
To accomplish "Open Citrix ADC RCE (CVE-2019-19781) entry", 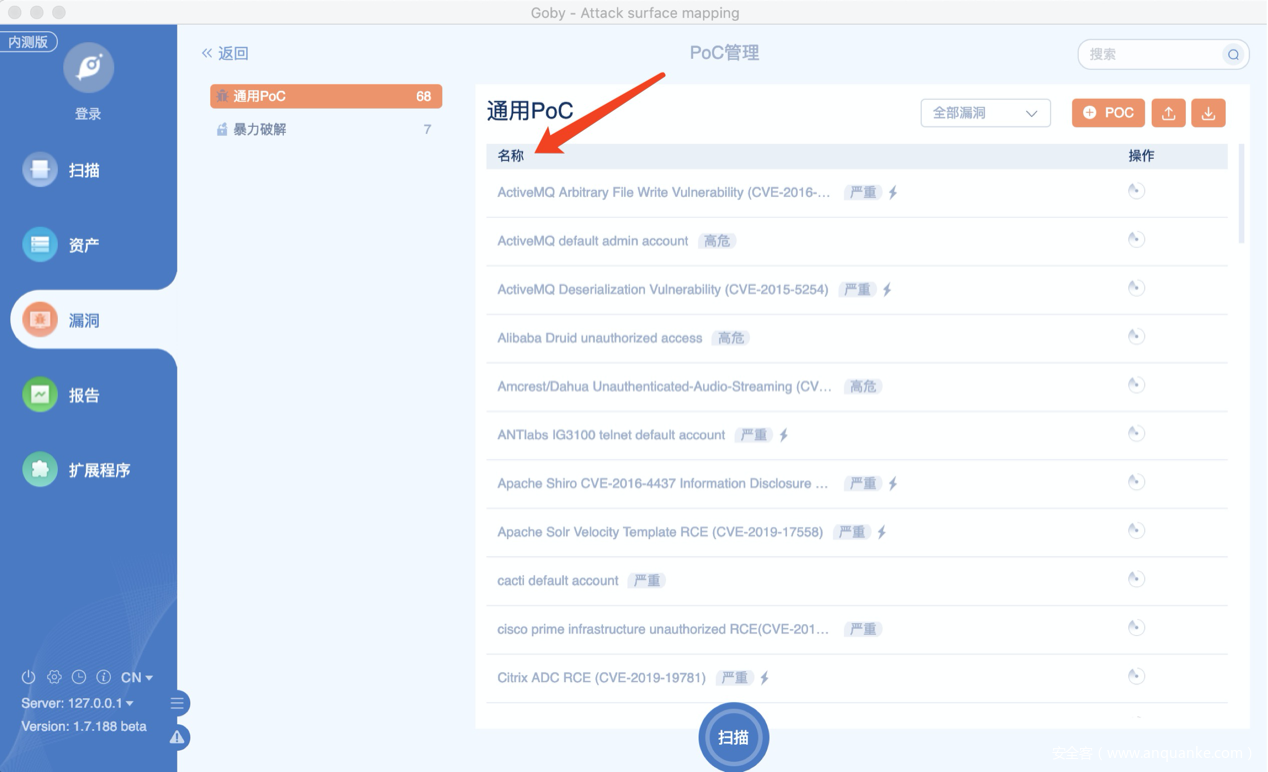I will (x=601, y=678).
